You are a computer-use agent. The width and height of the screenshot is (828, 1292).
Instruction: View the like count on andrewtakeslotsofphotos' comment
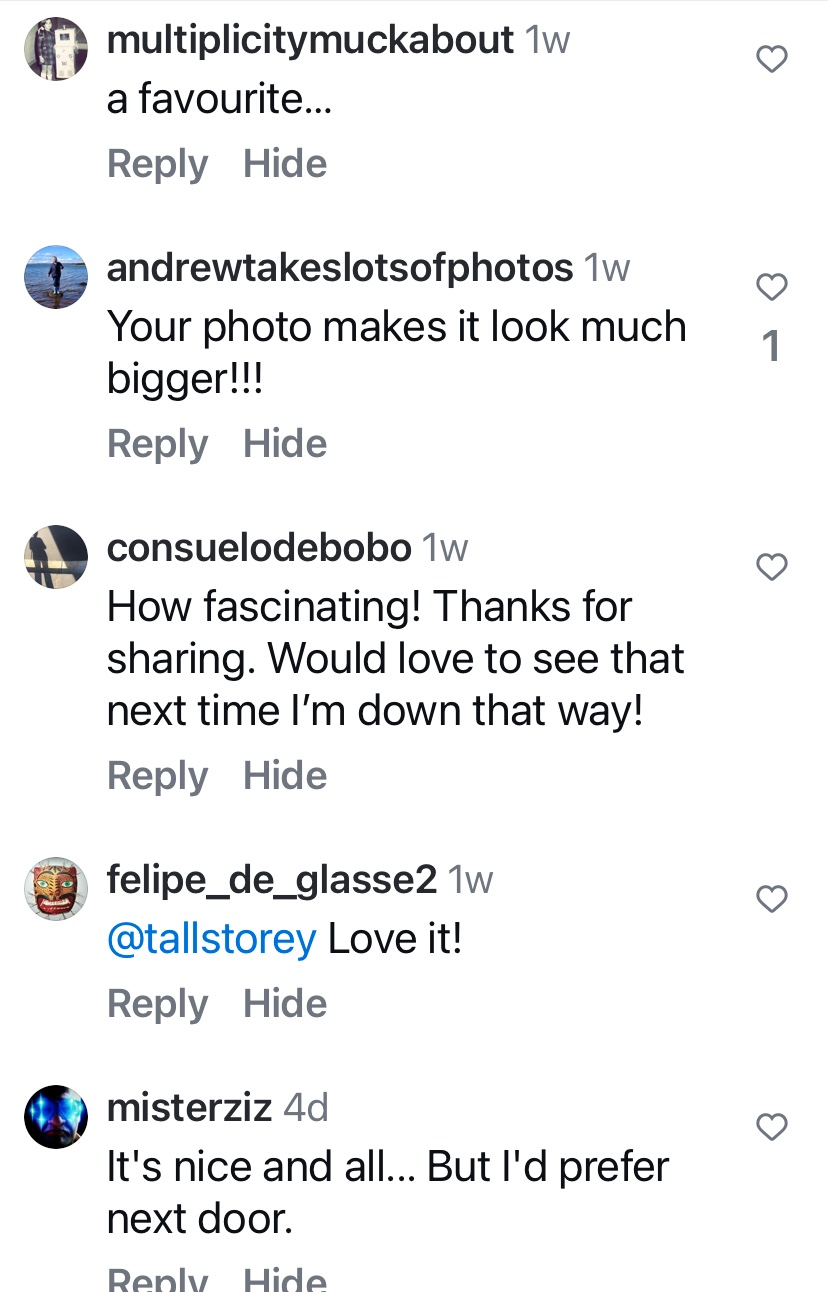coord(771,347)
